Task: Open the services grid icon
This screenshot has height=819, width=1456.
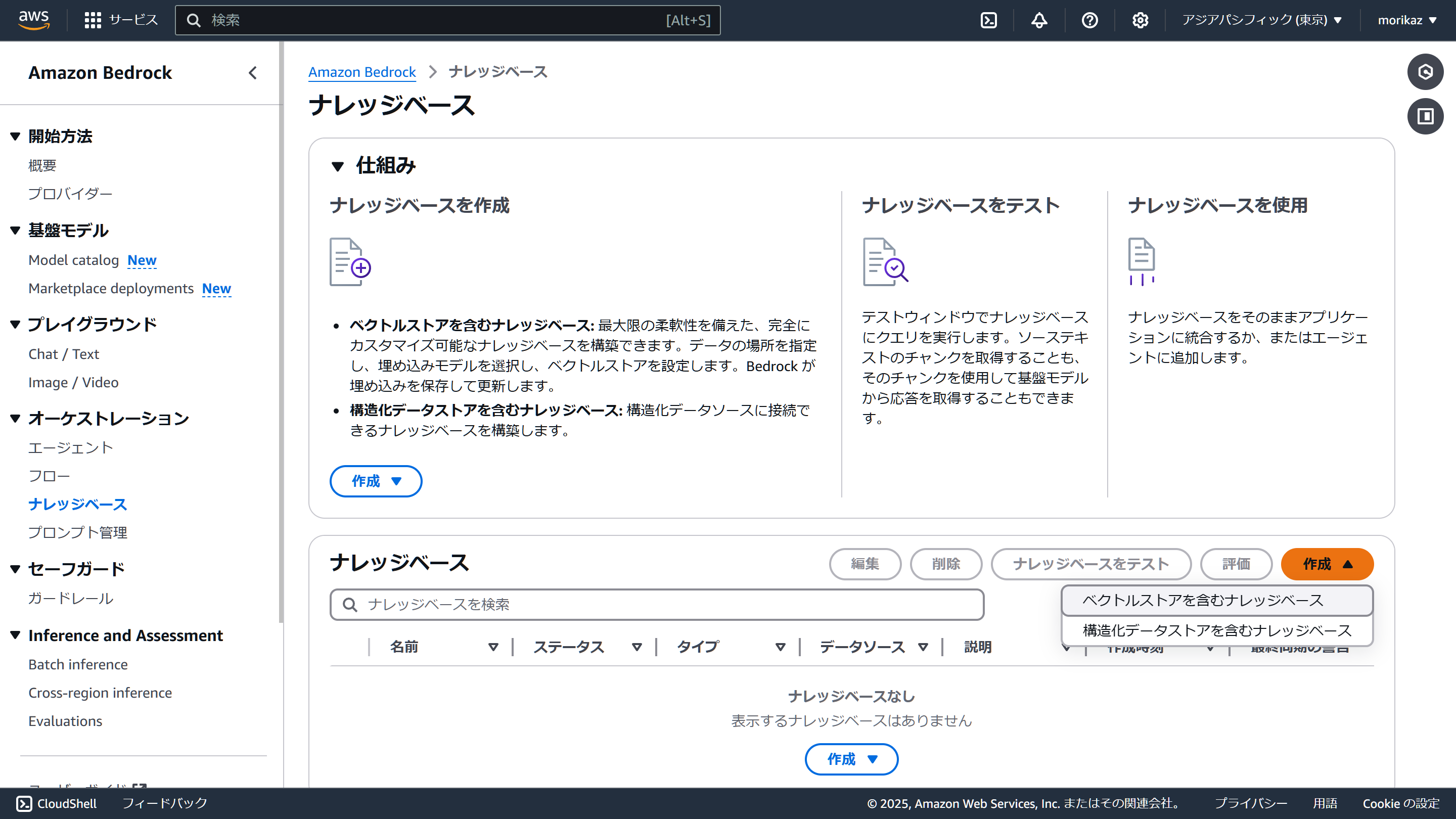Action: 93,20
